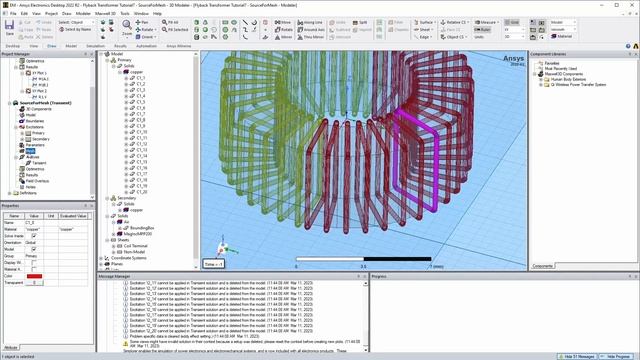Open the 3D movement mode dropdown
The height and width of the screenshot is (360, 640).
coord(514,36)
